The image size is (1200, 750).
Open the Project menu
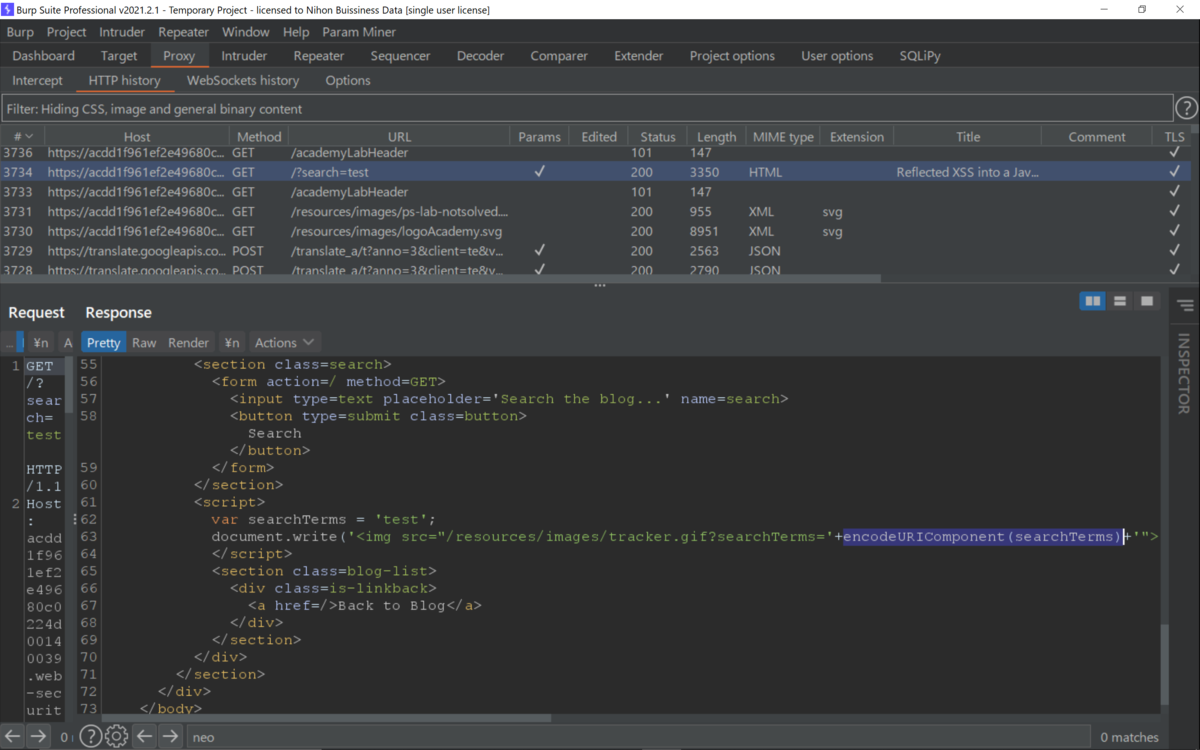coord(67,32)
